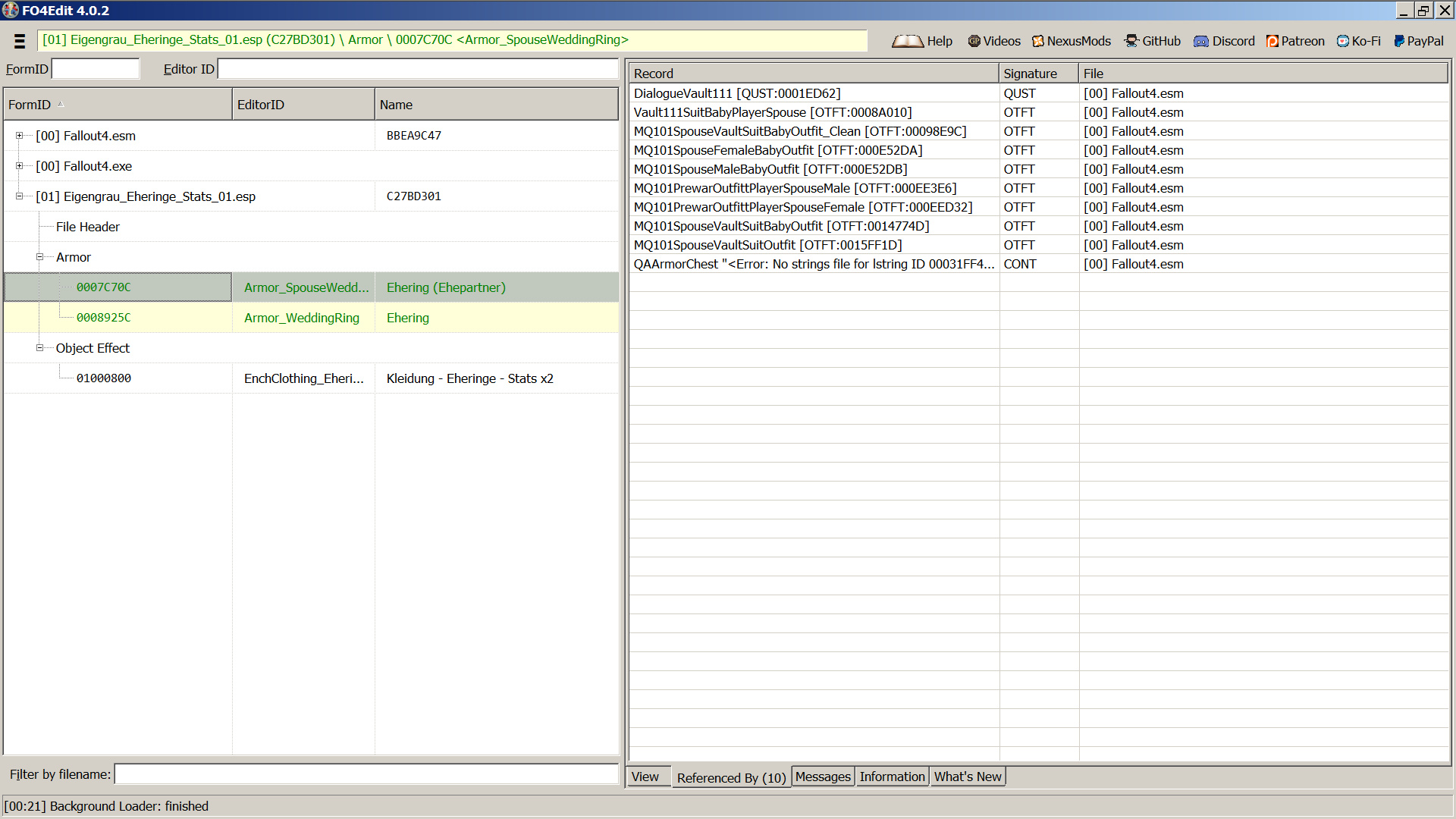Select the Armor_WeddingRing record row
Screen dimensions: 1456x819
point(302,318)
